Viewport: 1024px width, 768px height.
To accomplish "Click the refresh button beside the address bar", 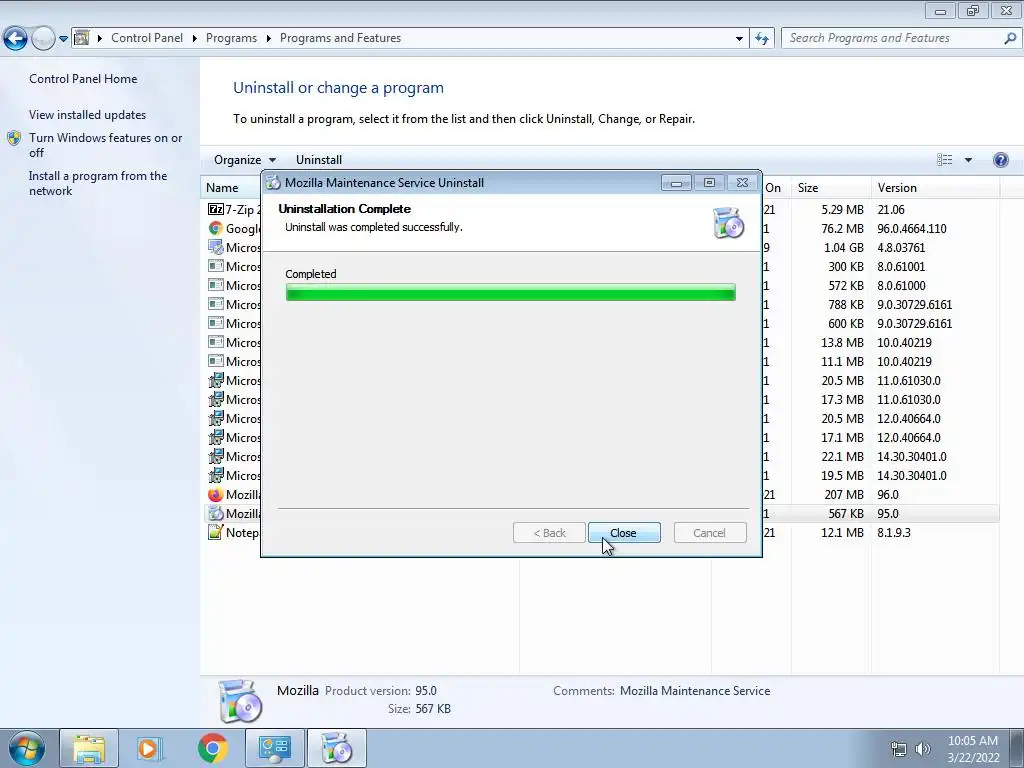I will [x=761, y=39].
